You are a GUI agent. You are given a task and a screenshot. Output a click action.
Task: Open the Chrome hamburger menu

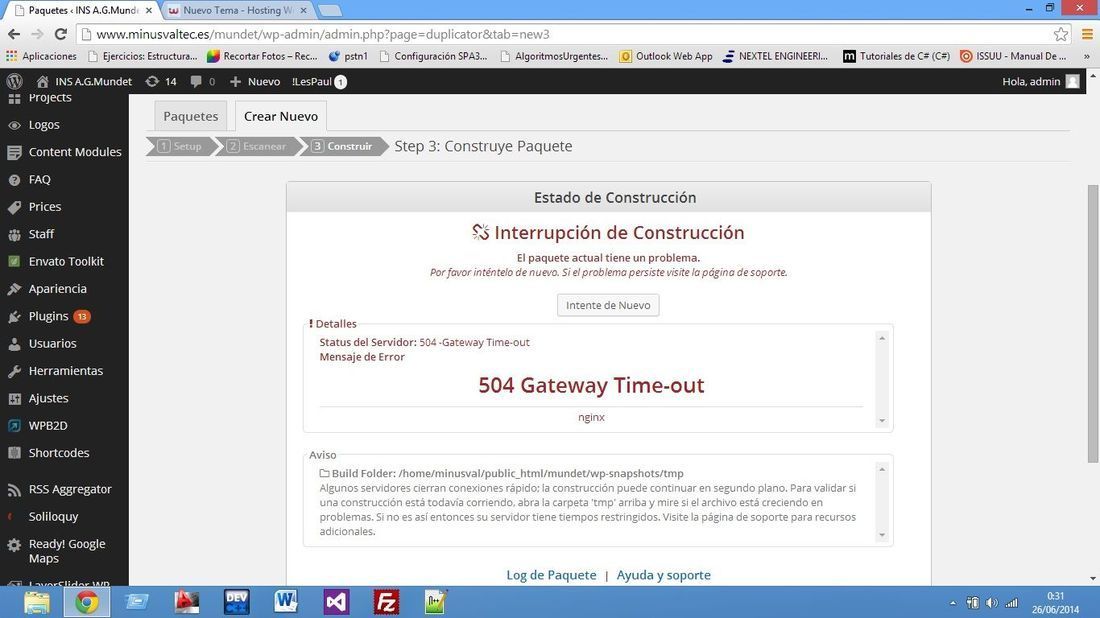pos(1087,34)
